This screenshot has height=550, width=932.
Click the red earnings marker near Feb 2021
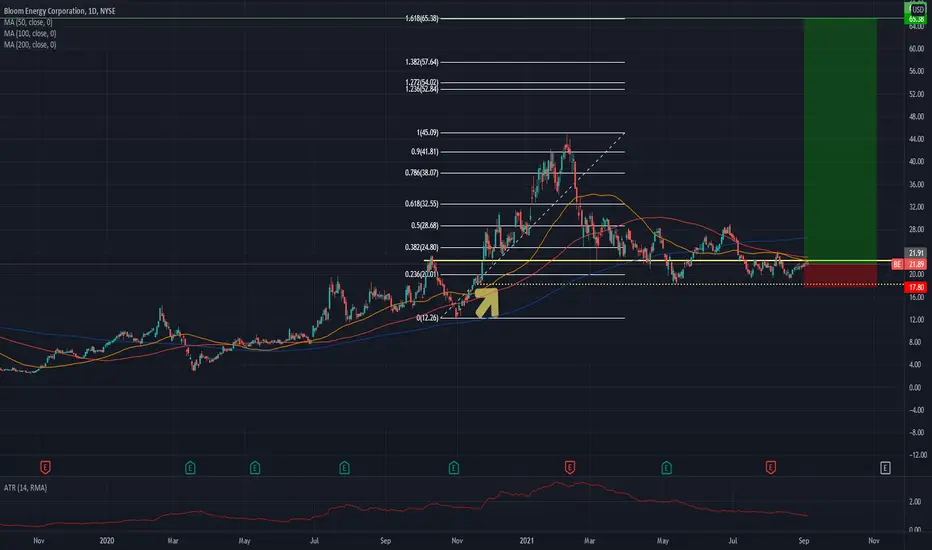pyautogui.click(x=569, y=468)
